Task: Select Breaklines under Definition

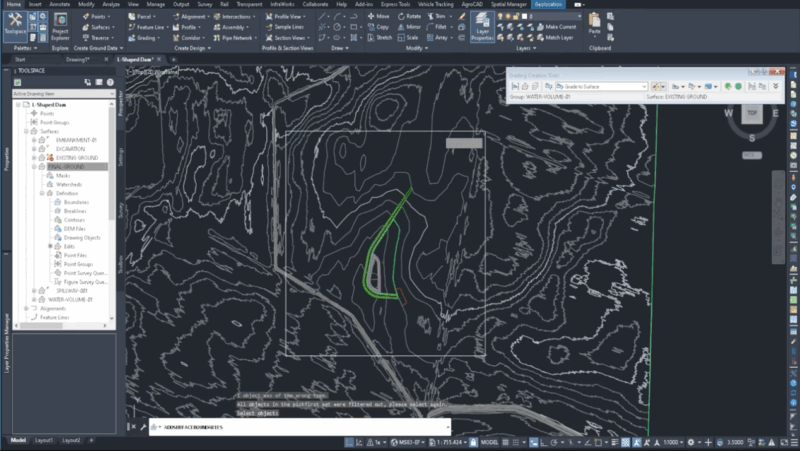Action: [75, 211]
